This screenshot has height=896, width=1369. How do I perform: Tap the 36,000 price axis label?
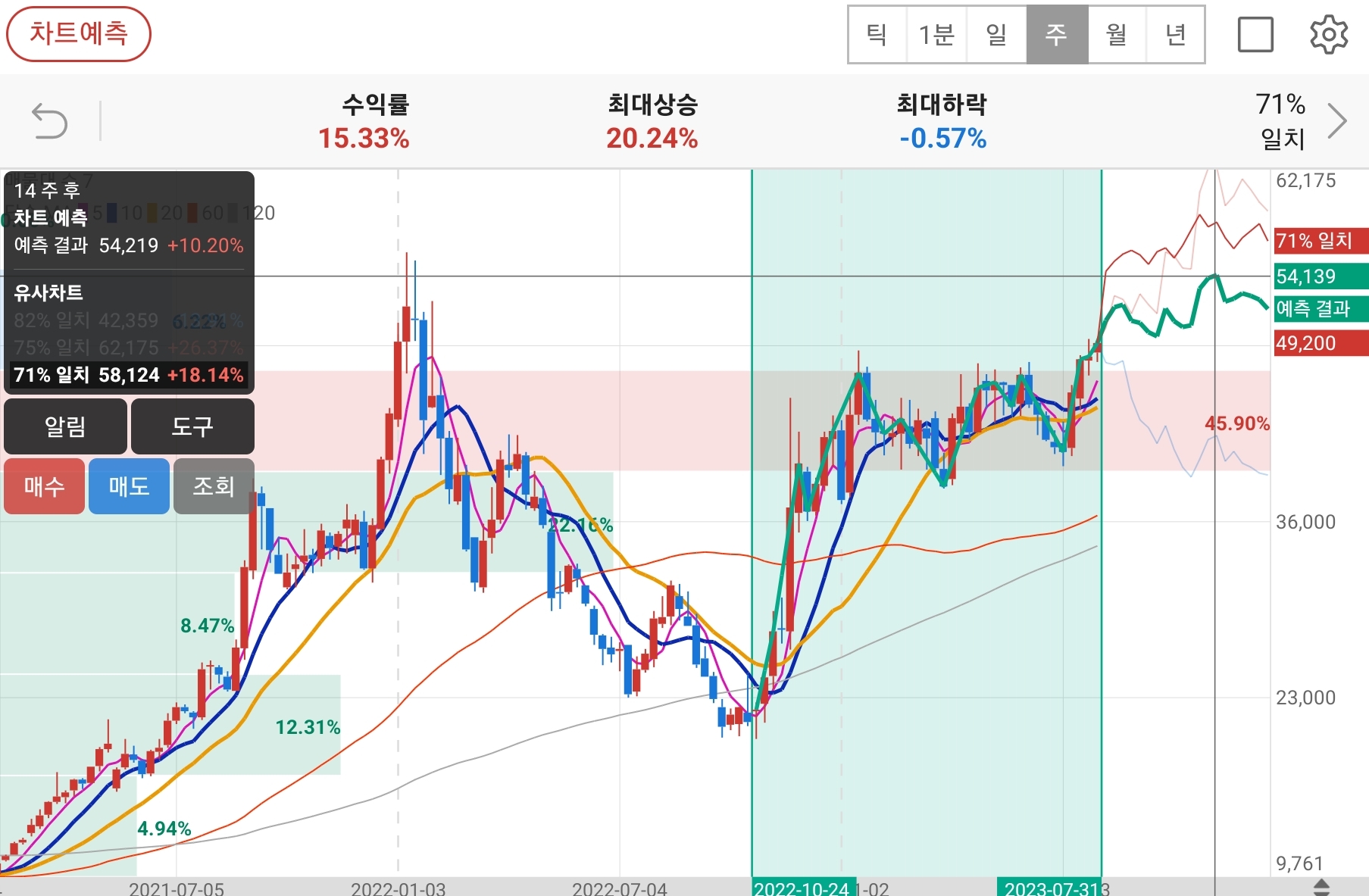point(1306,522)
